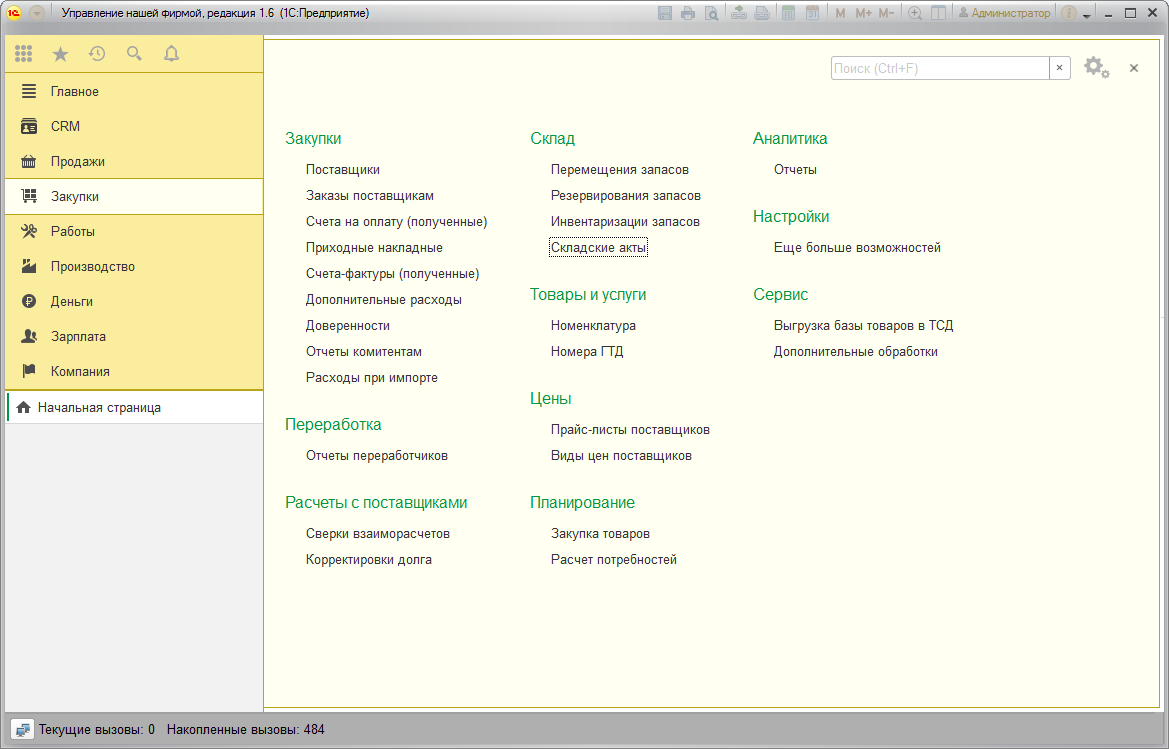Click the 1C application logo icon

(x=13, y=13)
